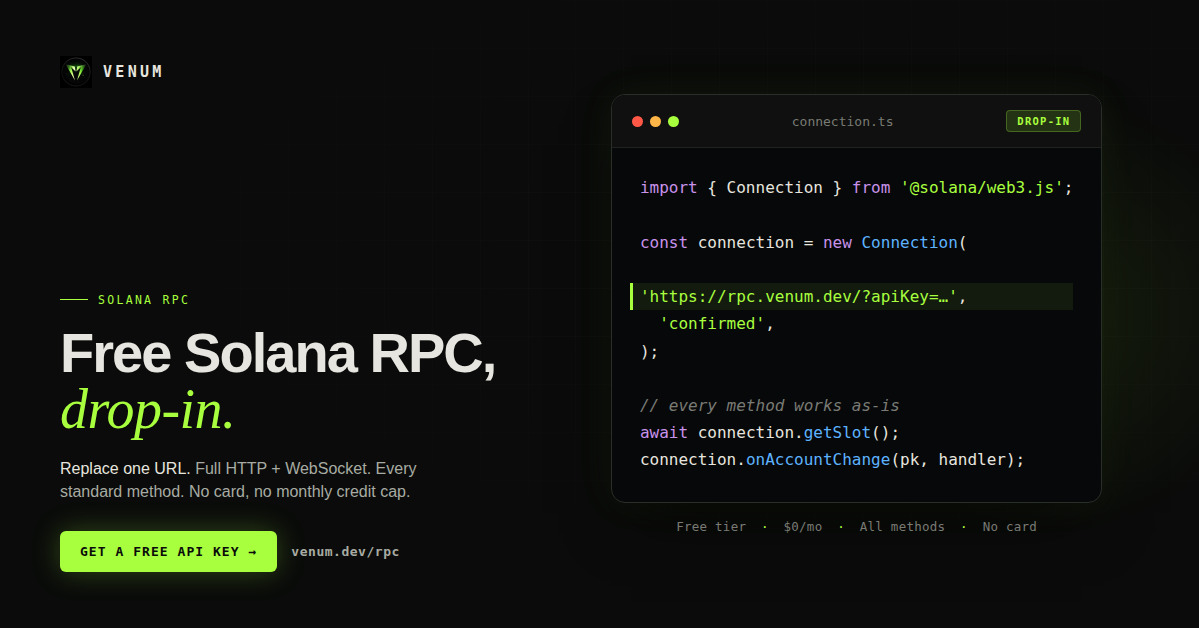Click the highlighted rpc.venum.dev URL line

click(x=851, y=297)
